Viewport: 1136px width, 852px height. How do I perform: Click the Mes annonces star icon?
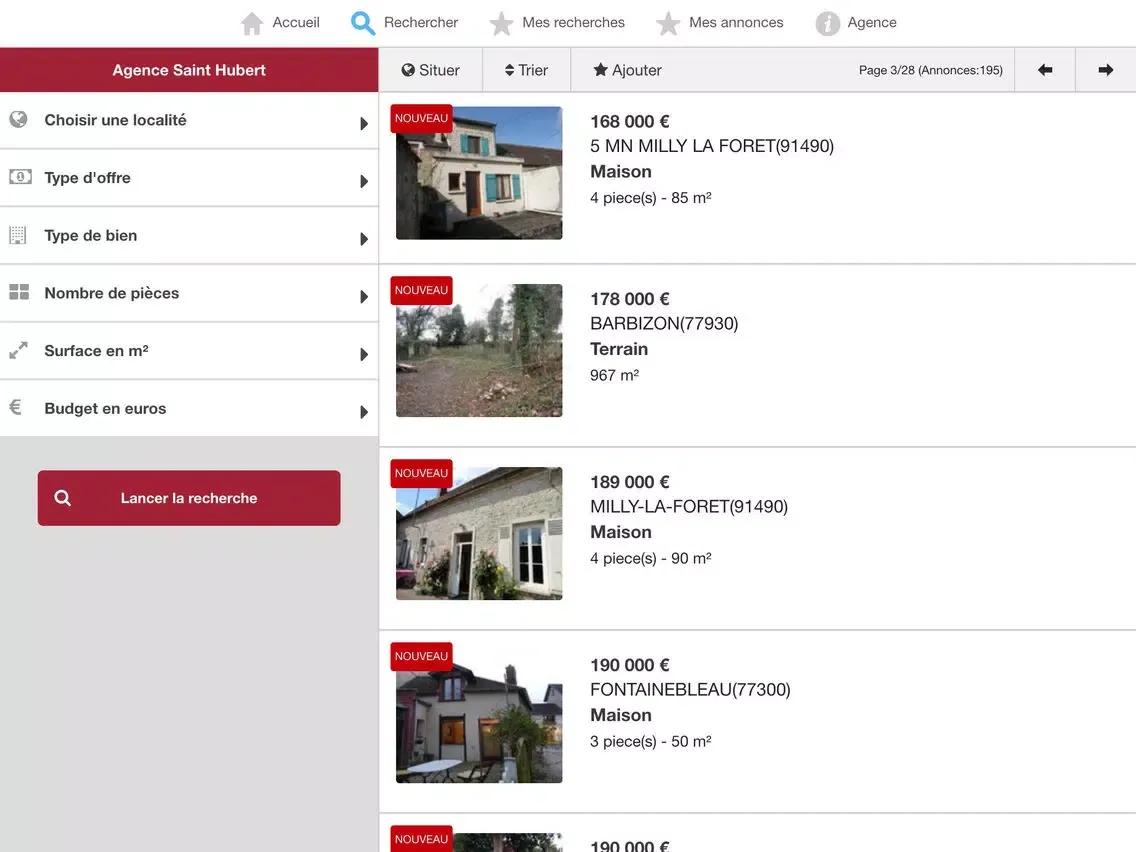tap(667, 23)
